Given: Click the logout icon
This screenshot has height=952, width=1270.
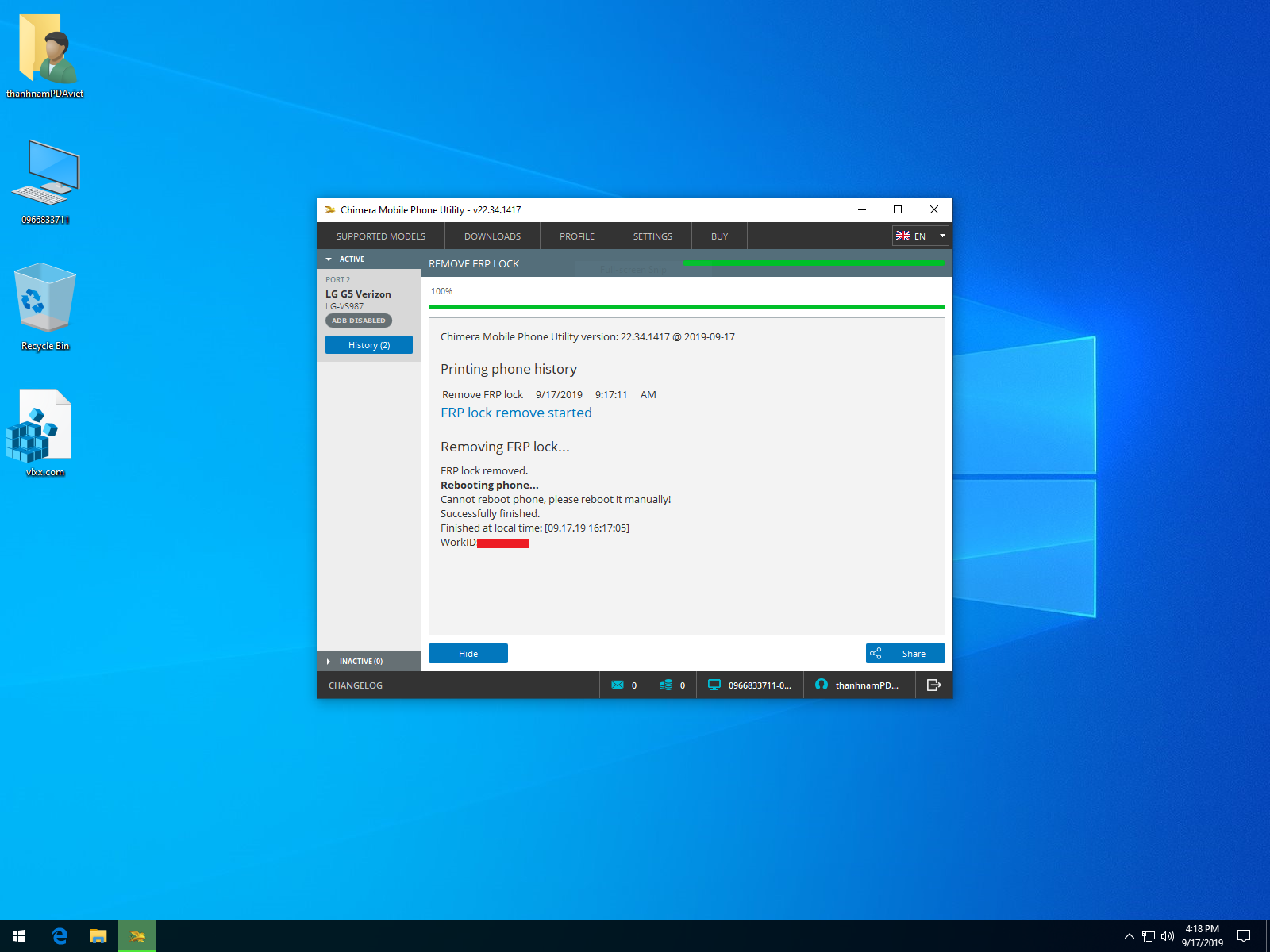Looking at the screenshot, I should [x=934, y=685].
